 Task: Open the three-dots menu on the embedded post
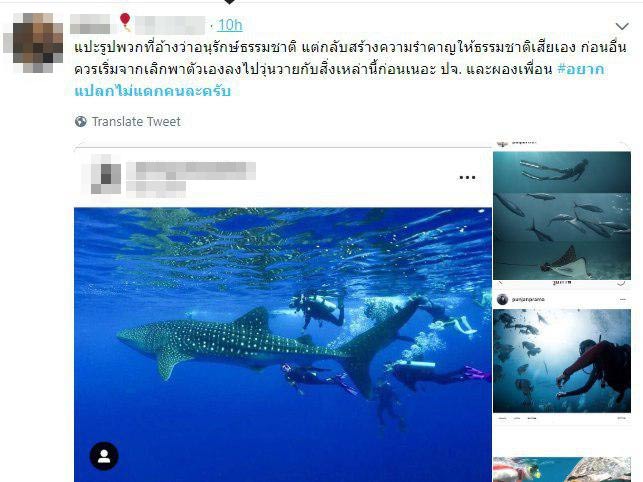click(467, 178)
